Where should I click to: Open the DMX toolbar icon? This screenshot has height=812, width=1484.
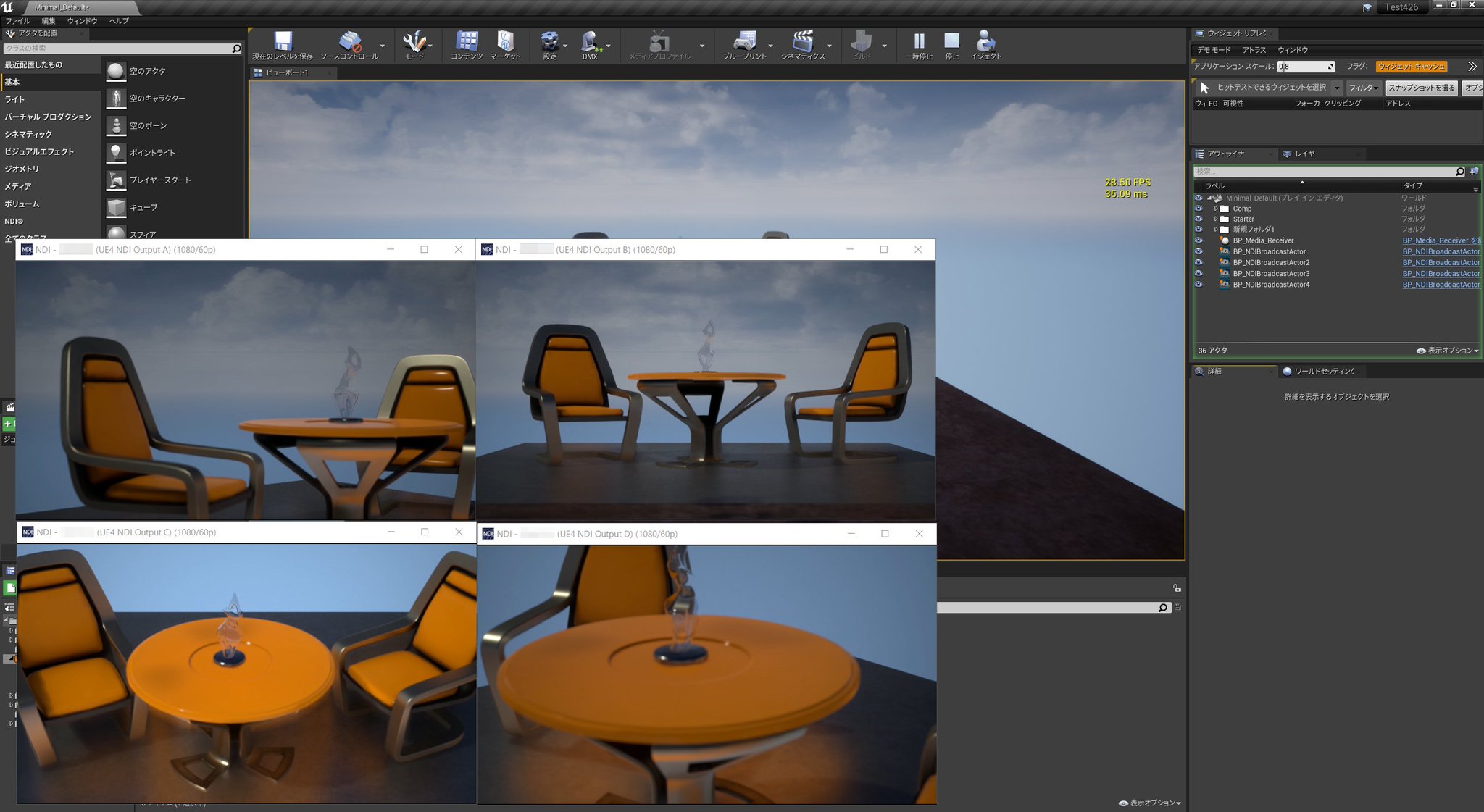590,41
